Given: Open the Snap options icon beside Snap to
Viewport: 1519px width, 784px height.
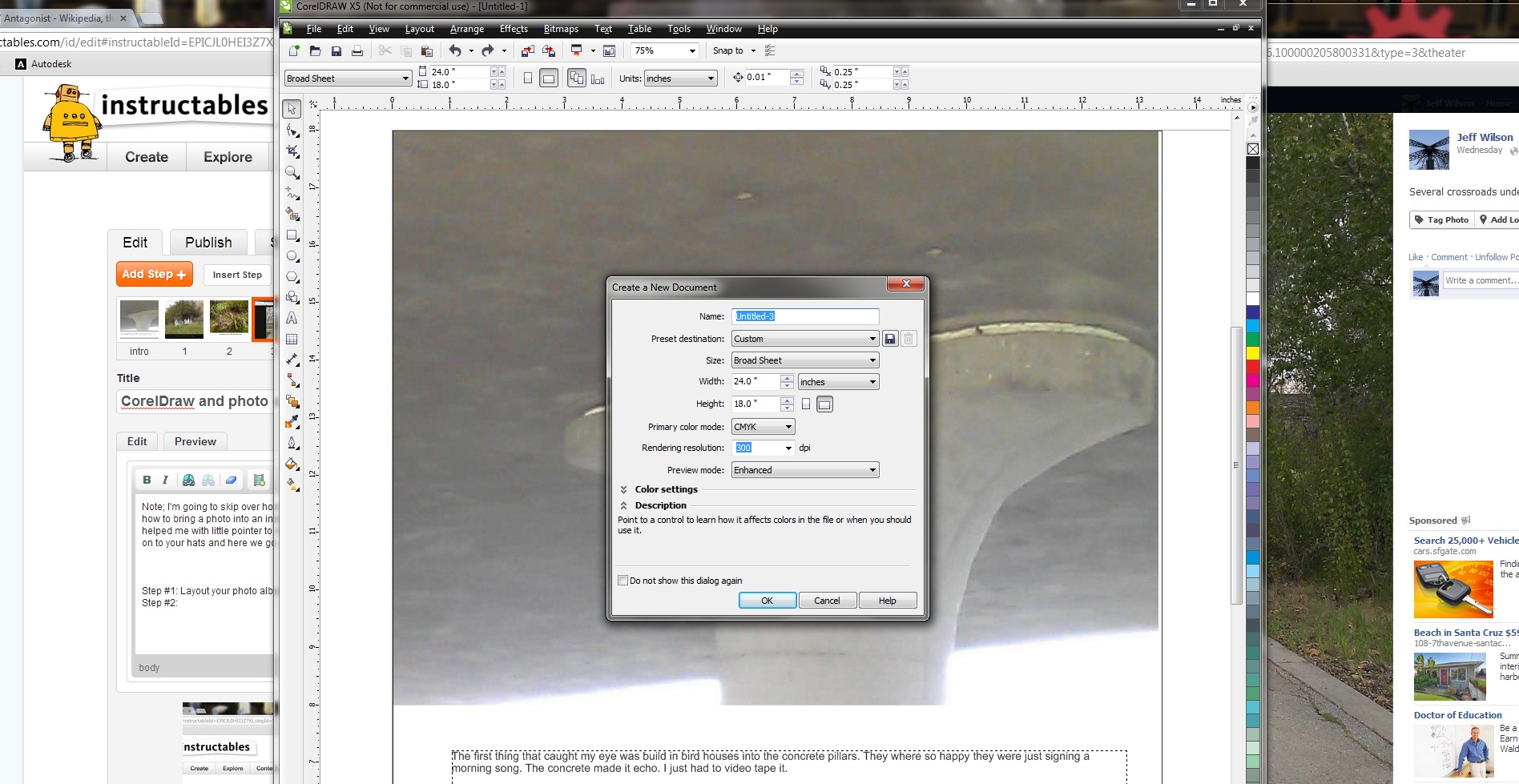Looking at the screenshot, I should (x=770, y=50).
